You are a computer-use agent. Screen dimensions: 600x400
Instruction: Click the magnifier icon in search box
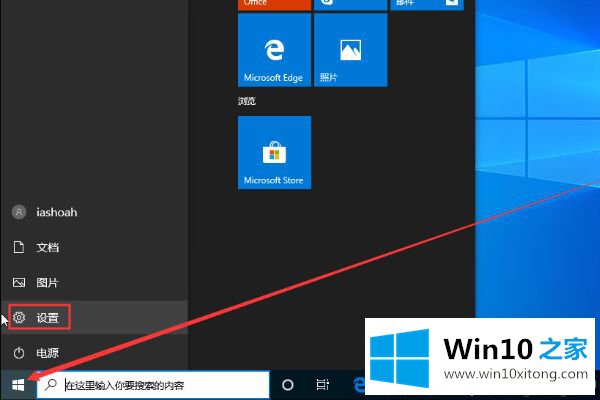[51, 384]
